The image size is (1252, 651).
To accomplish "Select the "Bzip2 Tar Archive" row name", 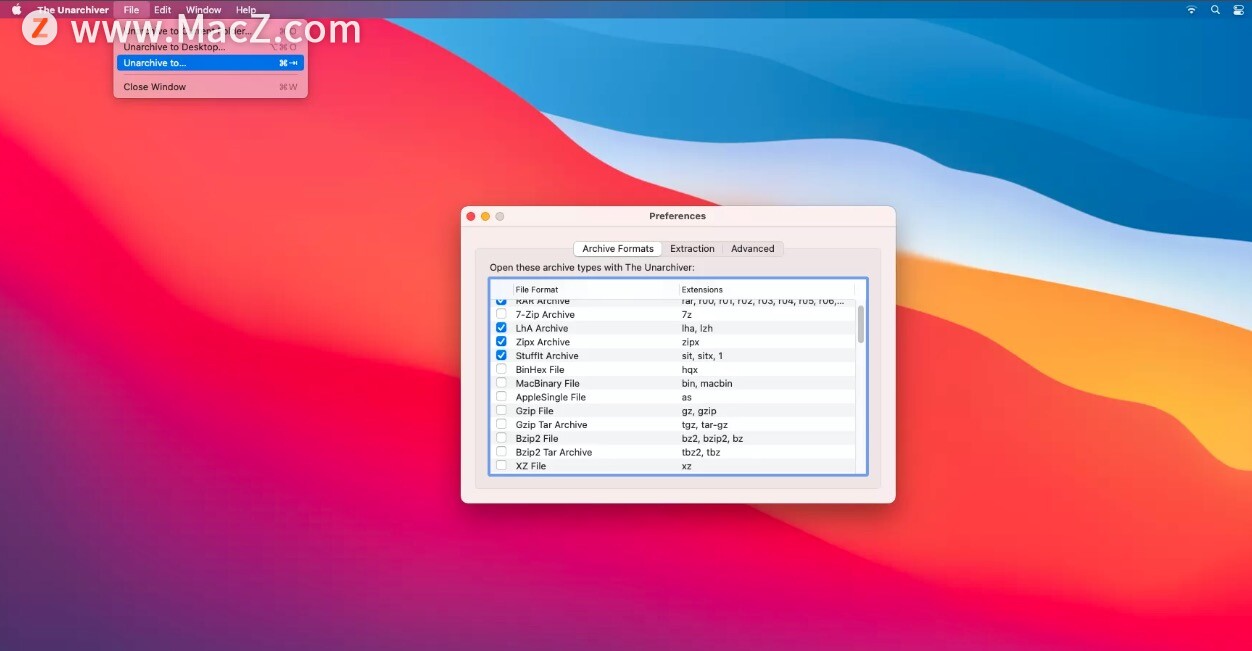I will pyautogui.click(x=554, y=453).
